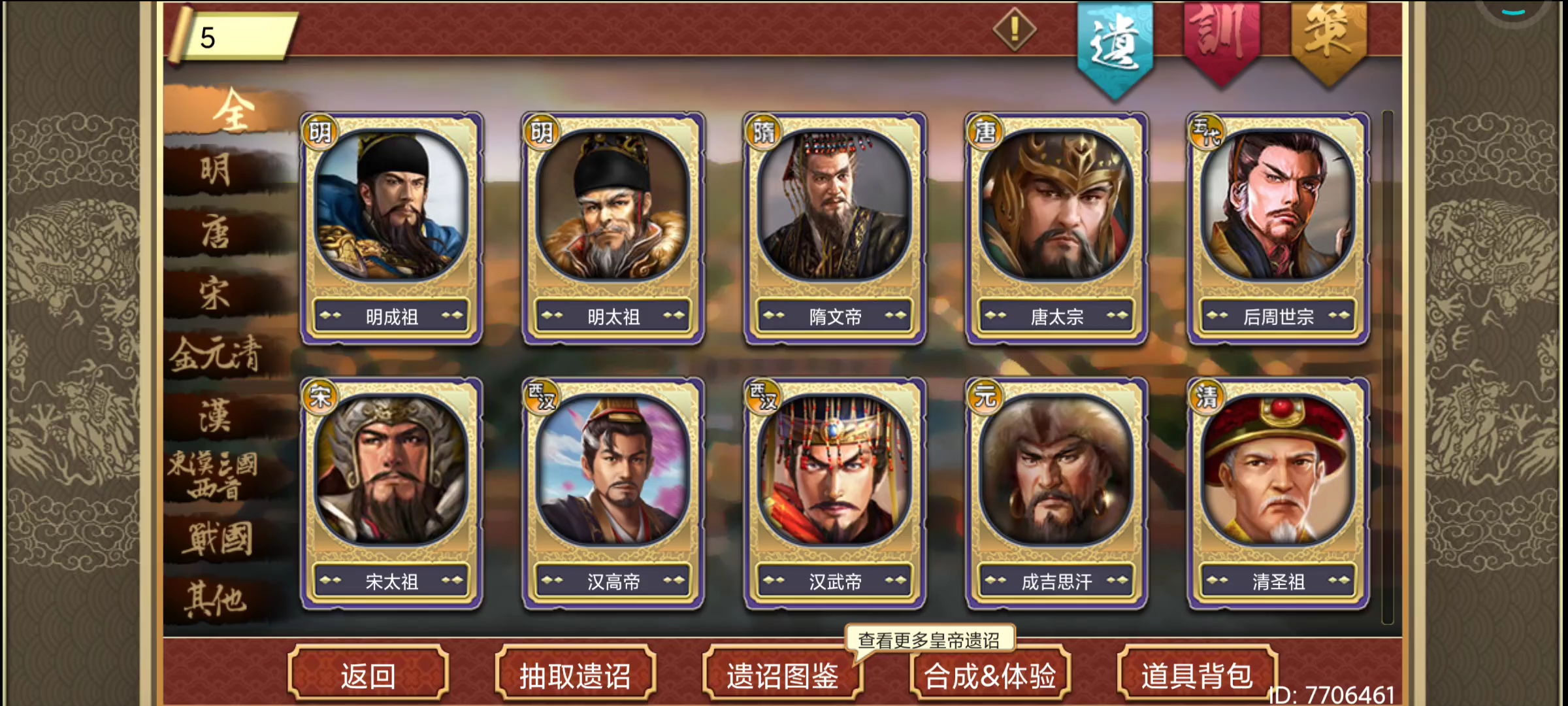Show the 金元清 dynasty category
1568x706 pixels.
pos(216,355)
